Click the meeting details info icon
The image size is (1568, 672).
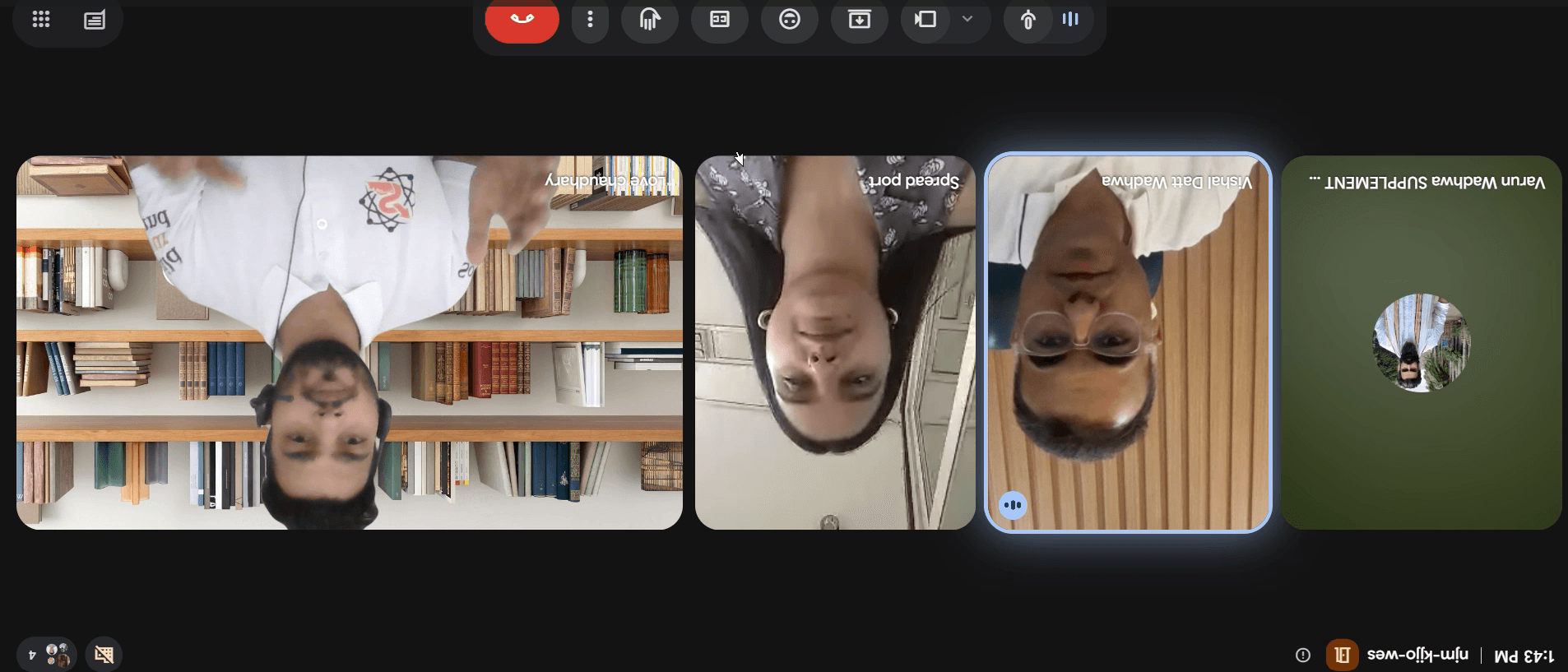pos(1303,655)
